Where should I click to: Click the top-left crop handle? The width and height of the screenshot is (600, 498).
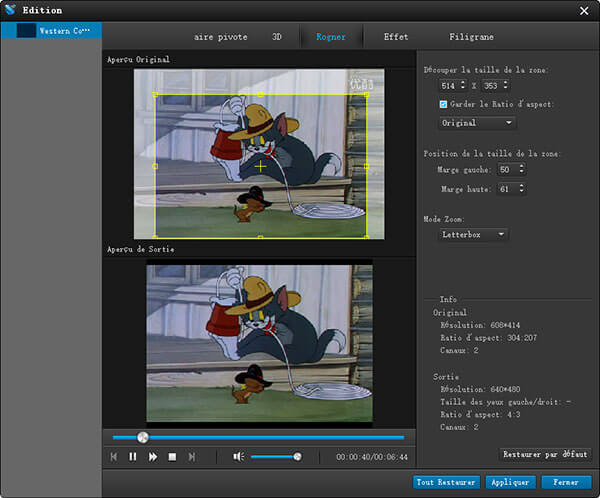coord(155,95)
